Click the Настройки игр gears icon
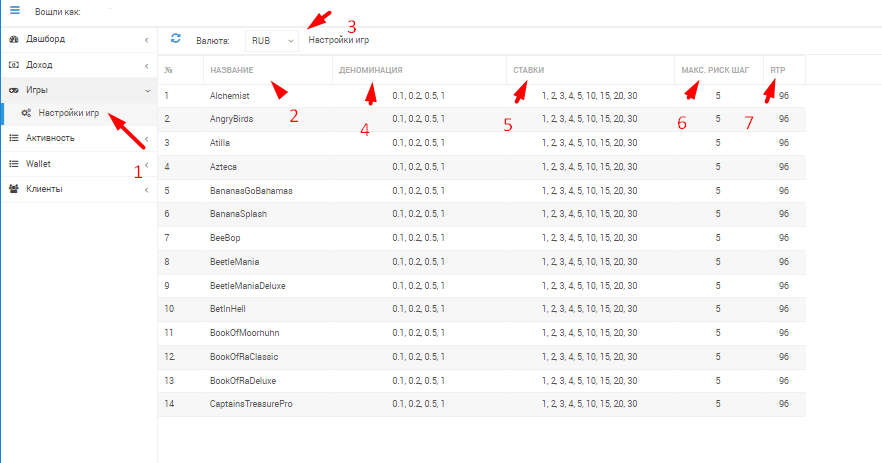This screenshot has height=463, width=882. (26, 113)
